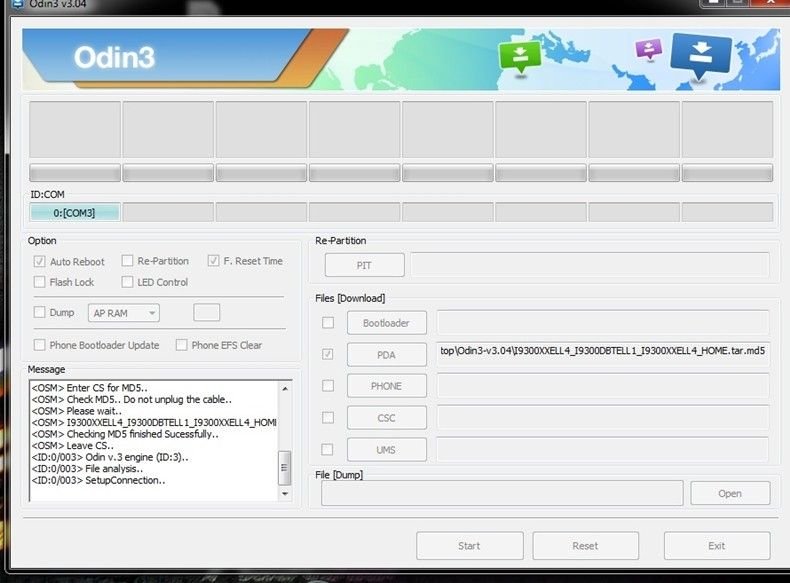Click 'SetupConnection..' log line
The width and height of the screenshot is (790, 583).
coord(98,480)
